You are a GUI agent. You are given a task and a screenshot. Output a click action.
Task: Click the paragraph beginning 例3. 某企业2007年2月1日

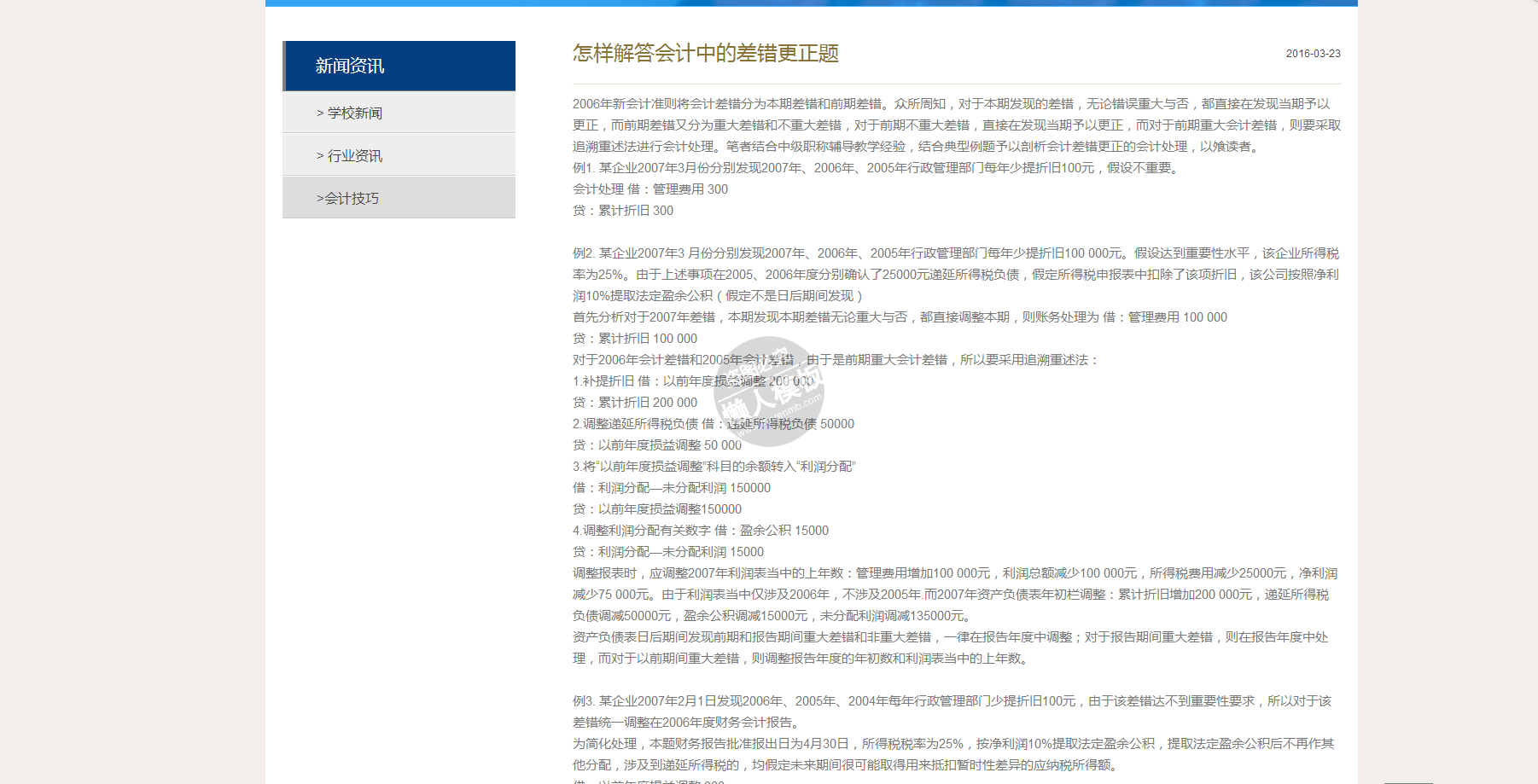pyautogui.click(x=952, y=711)
